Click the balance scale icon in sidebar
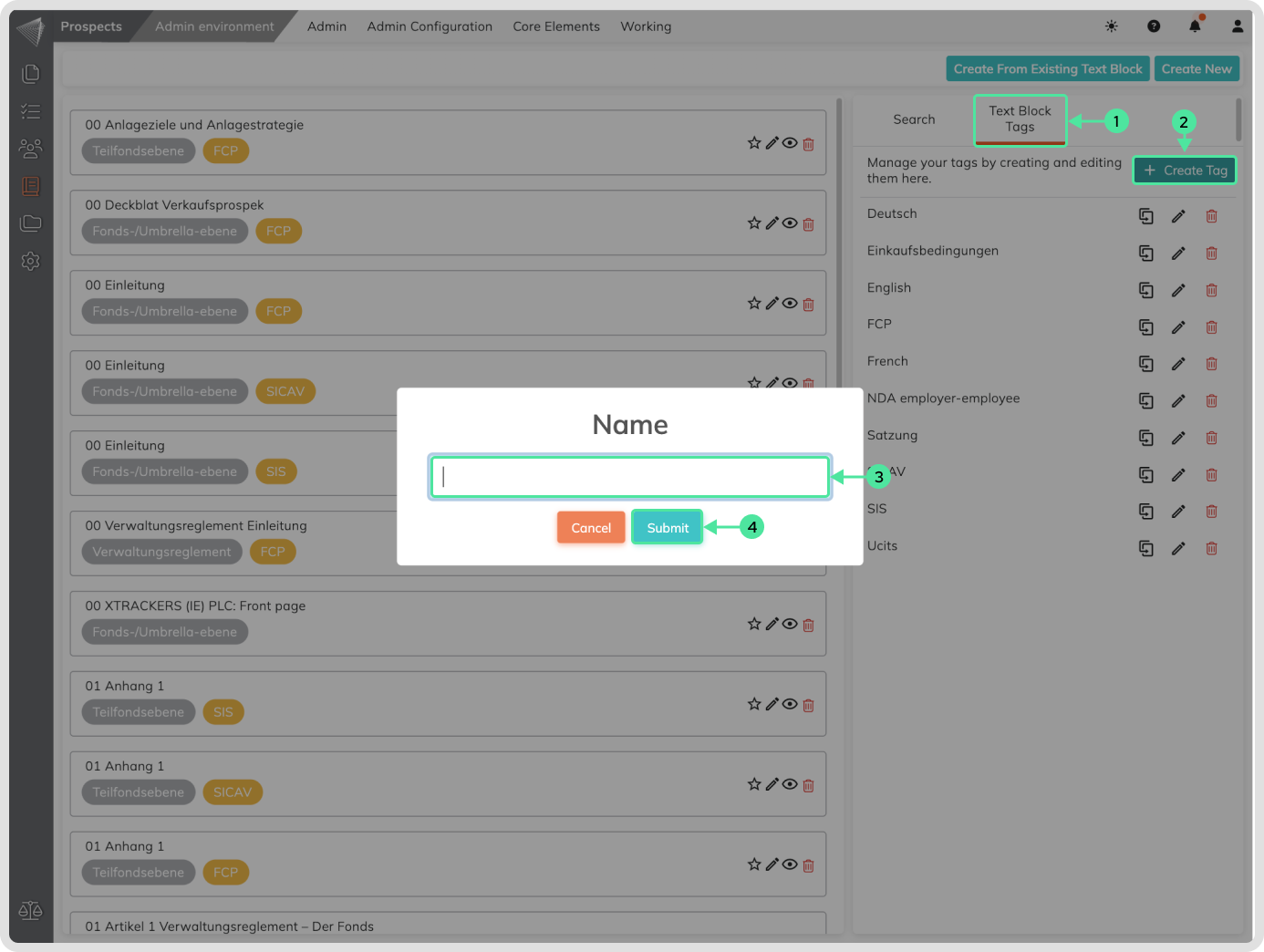The height and width of the screenshot is (952, 1264). 31,910
